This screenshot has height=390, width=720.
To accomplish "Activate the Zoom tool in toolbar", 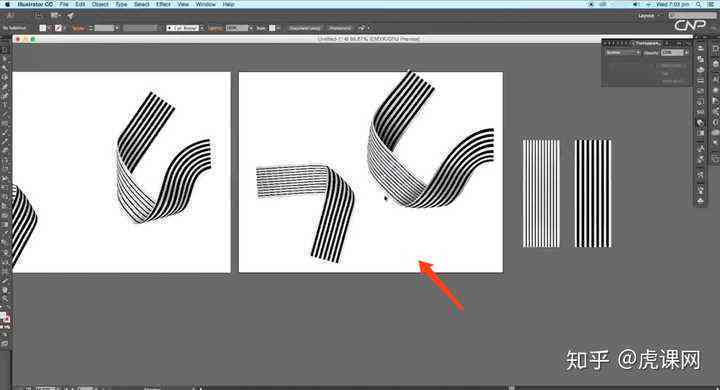I will pos(5,299).
